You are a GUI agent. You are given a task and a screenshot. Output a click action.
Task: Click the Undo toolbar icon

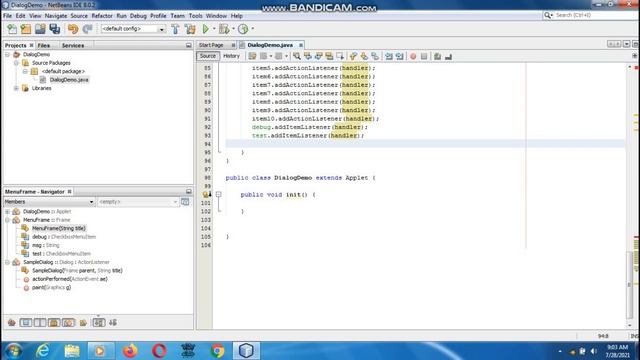tap(73, 29)
